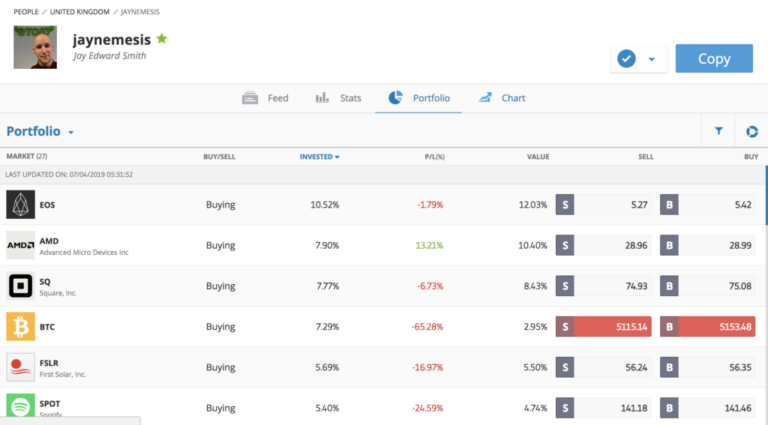
Task: Click Advanced Micro Devices Inc name
Action: 84,252
